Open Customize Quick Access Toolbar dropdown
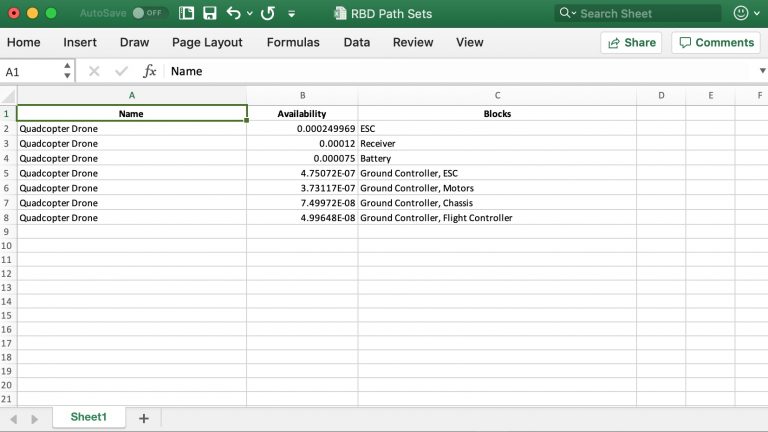 [x=291, y=14]
